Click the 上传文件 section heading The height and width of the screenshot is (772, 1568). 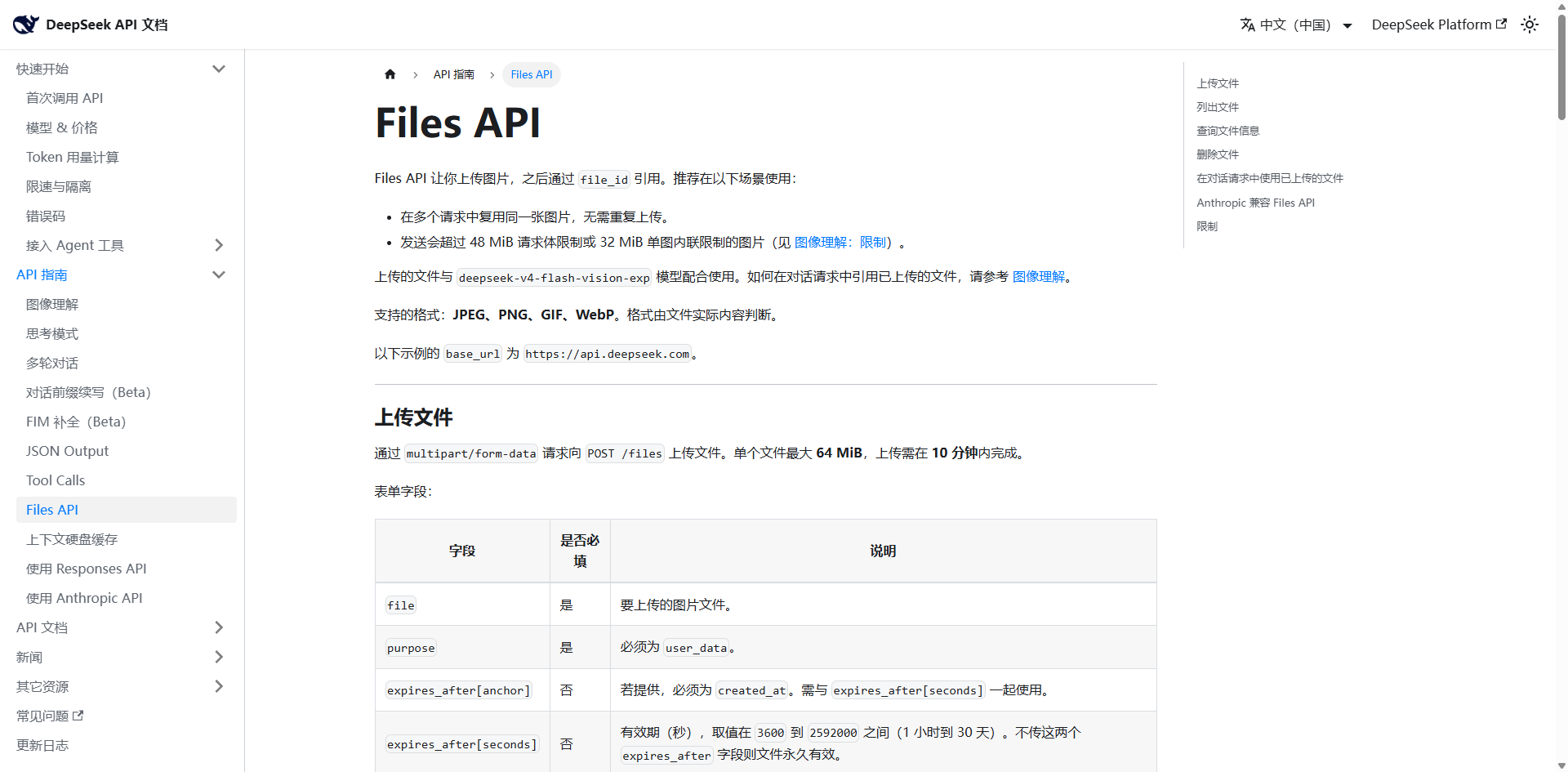[414, 417]
